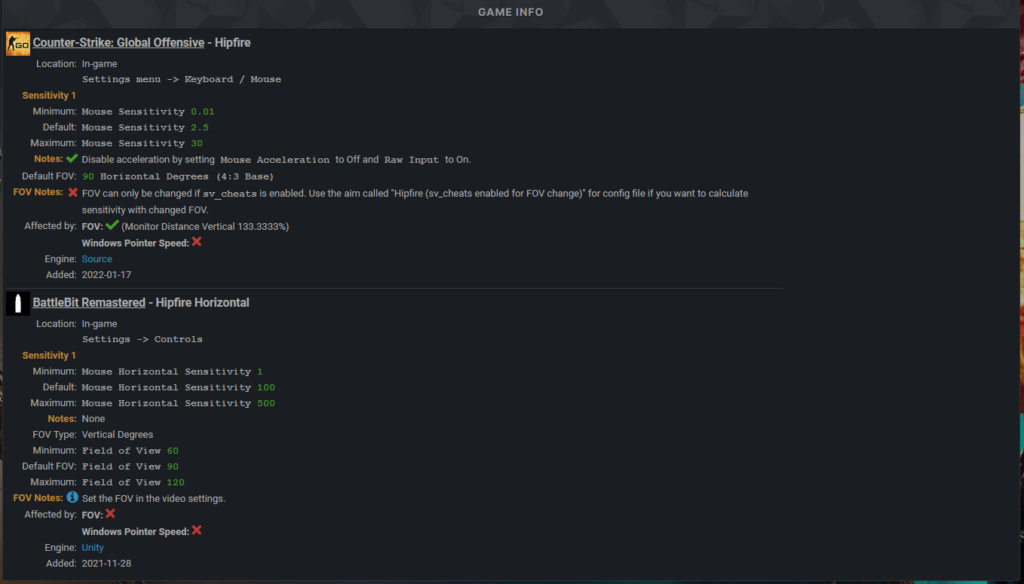Open Counter-Strike: Global Offensive link
The width and height of the screenshot is (1024, 584).
[118, 42]
